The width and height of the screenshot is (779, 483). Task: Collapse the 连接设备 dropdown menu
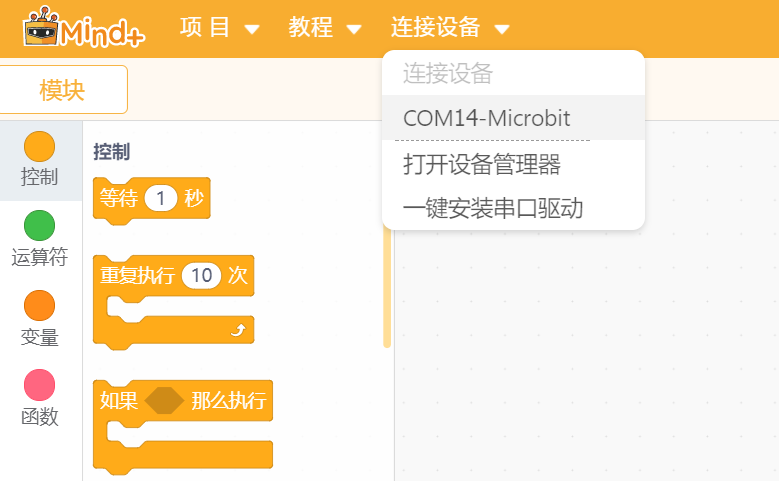pos(450,28)
